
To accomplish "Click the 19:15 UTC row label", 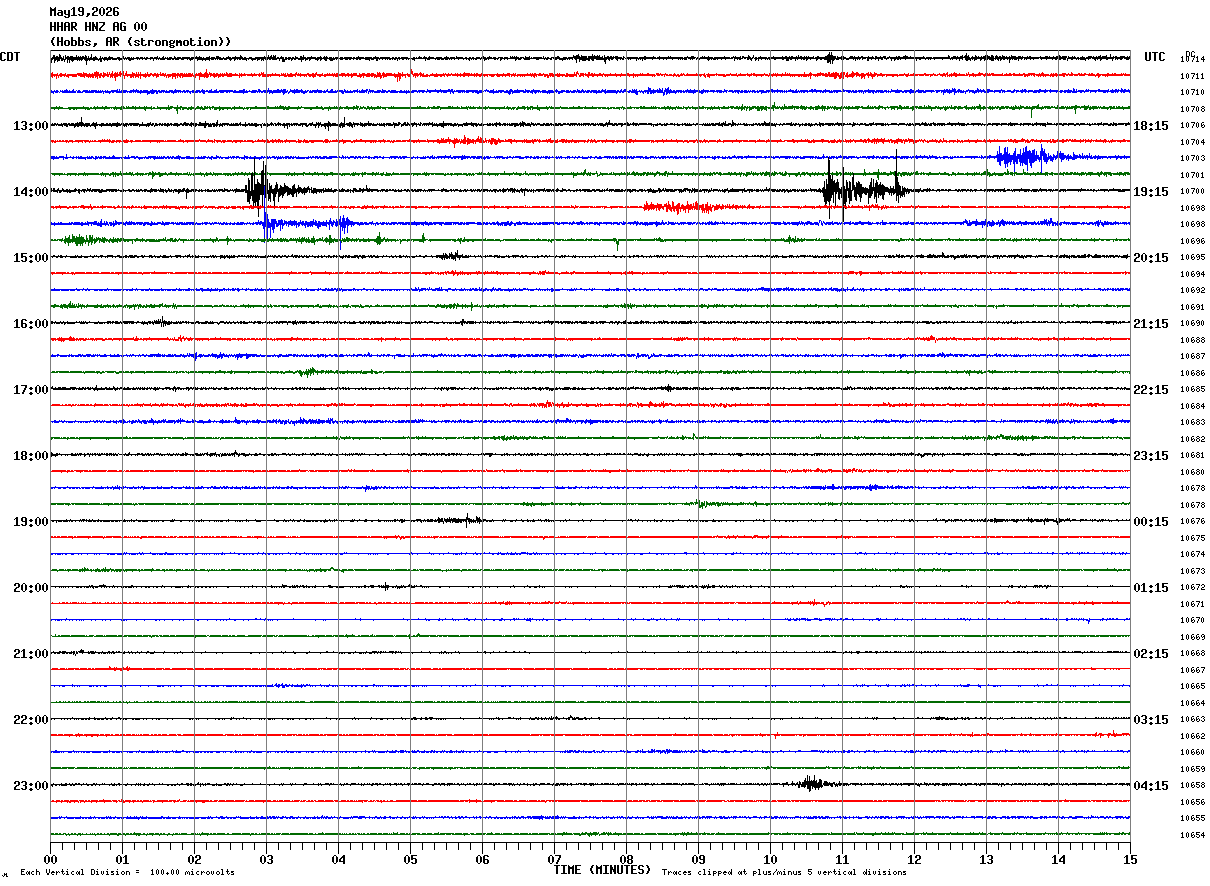I will [x=1151, y=192].
